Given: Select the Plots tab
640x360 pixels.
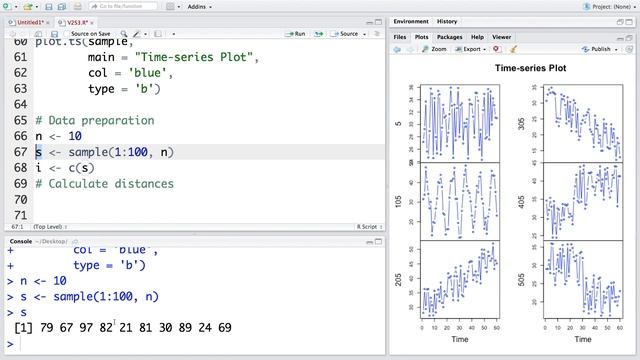Looking at the screenshot, I should [x=421, y=37].
